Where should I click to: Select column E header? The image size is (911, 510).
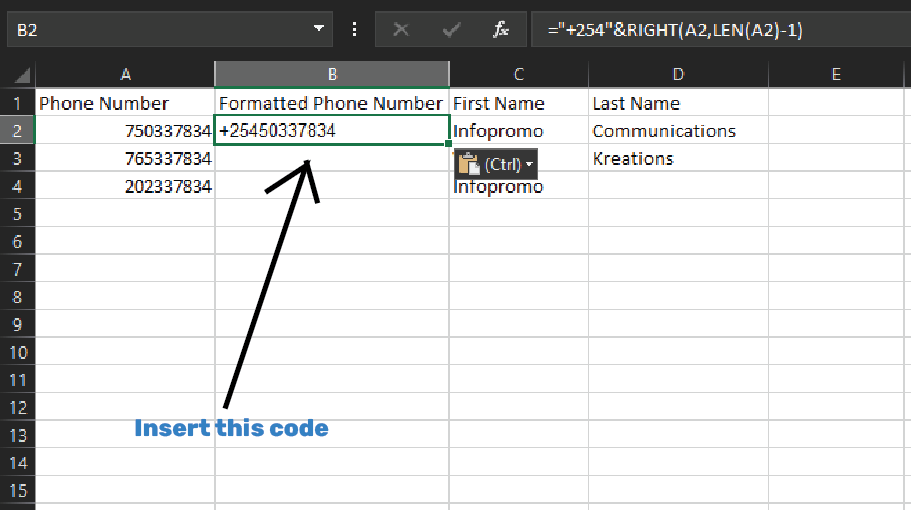tap(836, 74)
